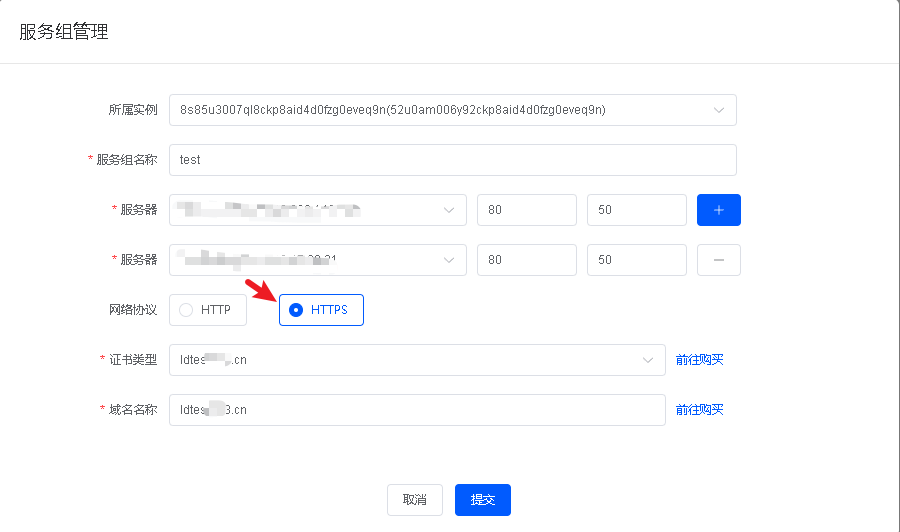Click second server's weight field showing 50

coord(637,260)
